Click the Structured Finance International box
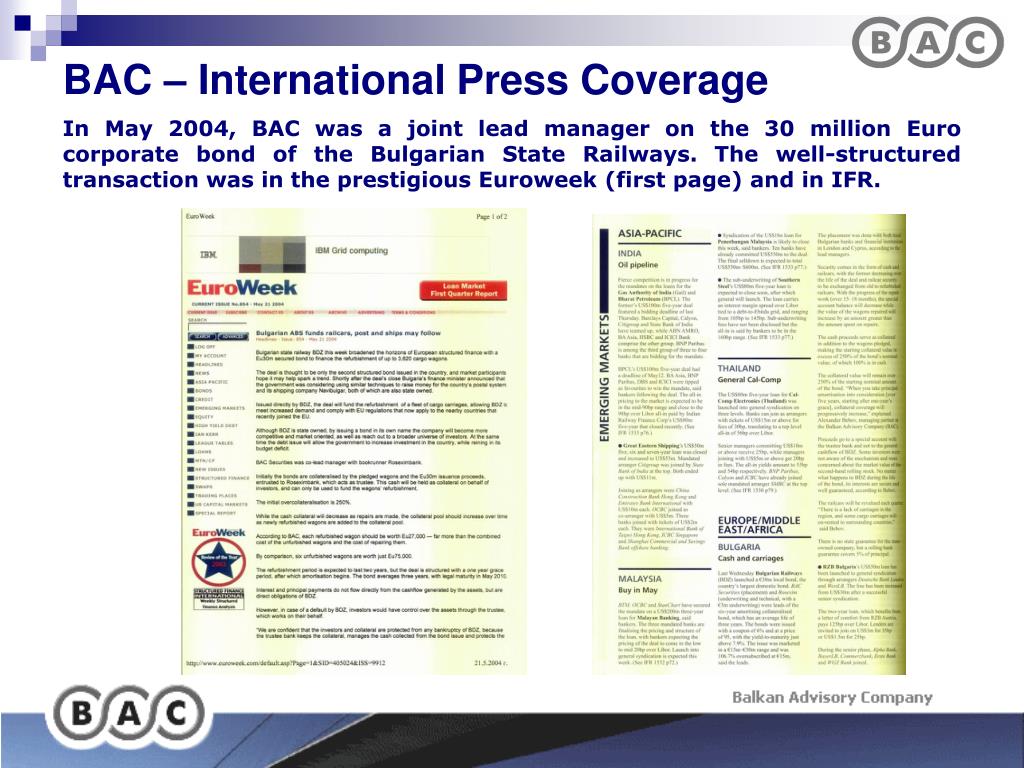This screenshot has height=768, width=1024. [219, 598]
